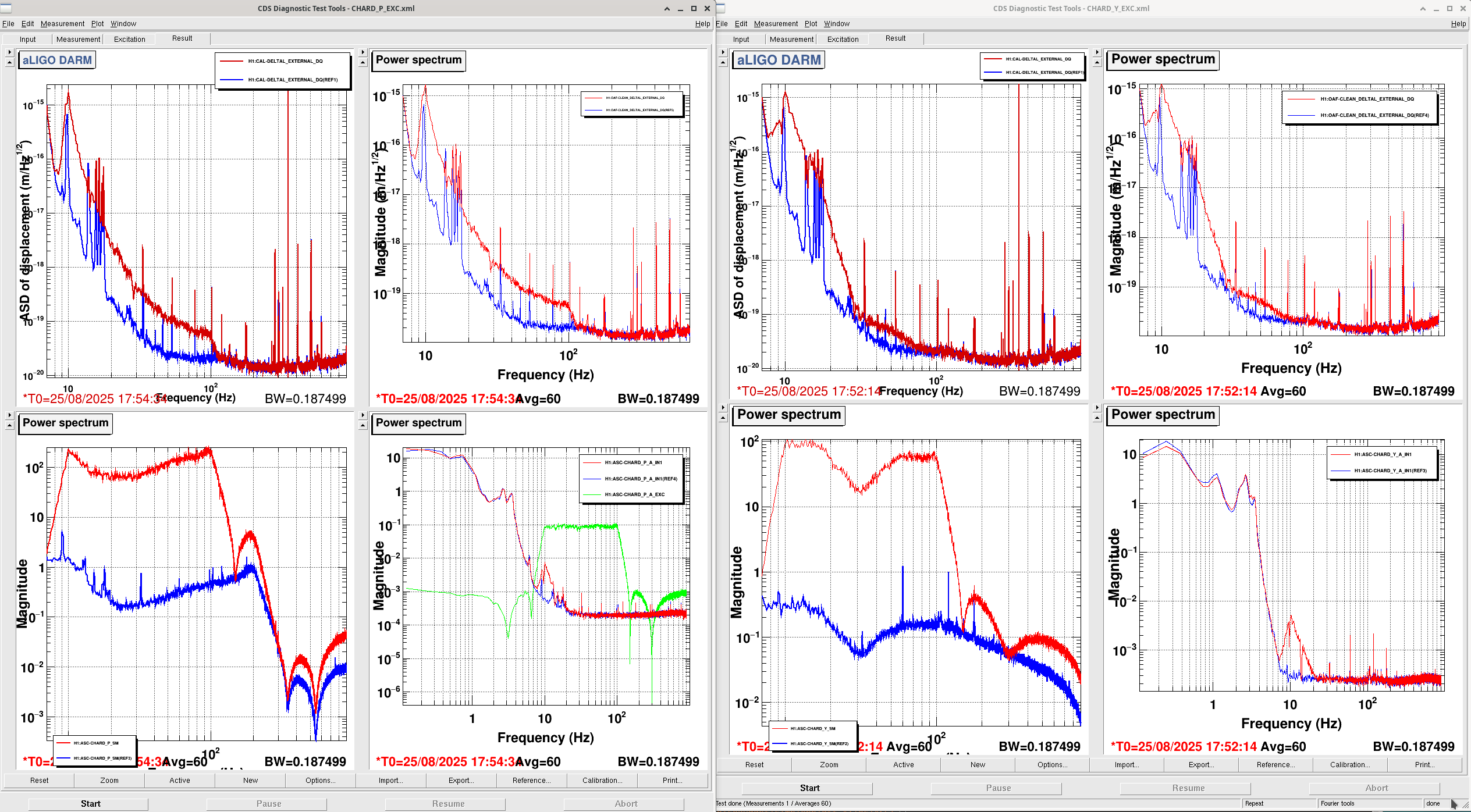Viewport: 1471px width, 812px height.
Task: Shade CHARD_P_EXC window with the caret title-bar icon
Action: (667, 8)
